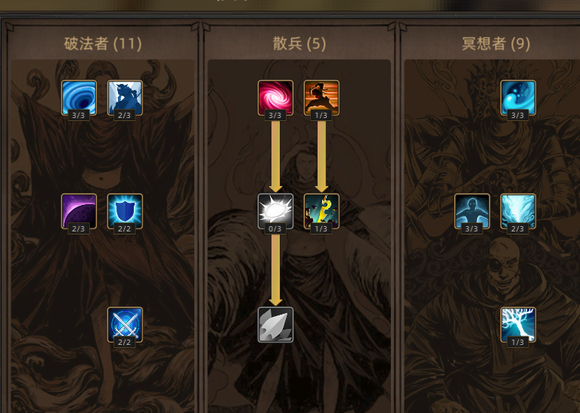Screen dimensions: 580x413
Task: Select the pink swirl skill icon
Action: [276, 98]
